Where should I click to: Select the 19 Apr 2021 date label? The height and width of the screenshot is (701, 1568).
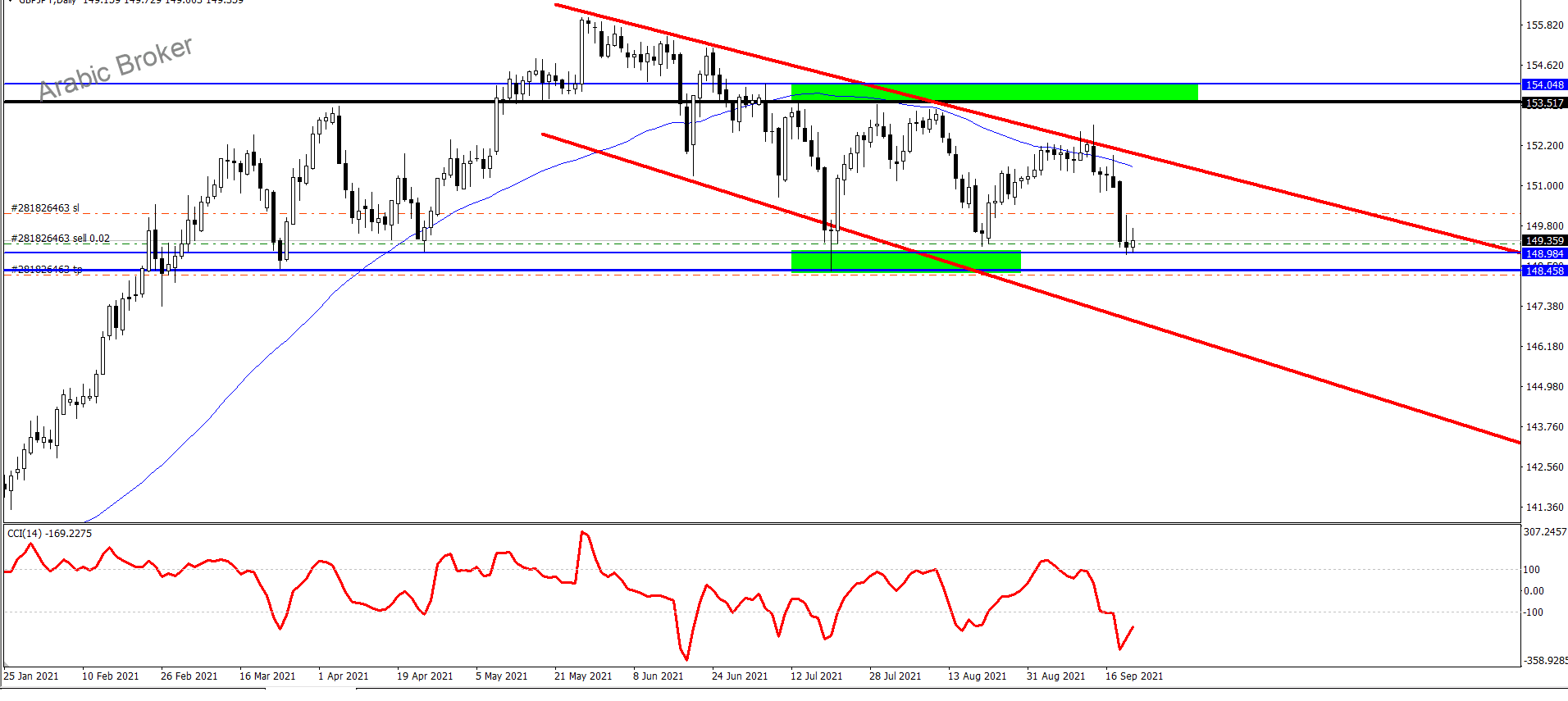425,676
